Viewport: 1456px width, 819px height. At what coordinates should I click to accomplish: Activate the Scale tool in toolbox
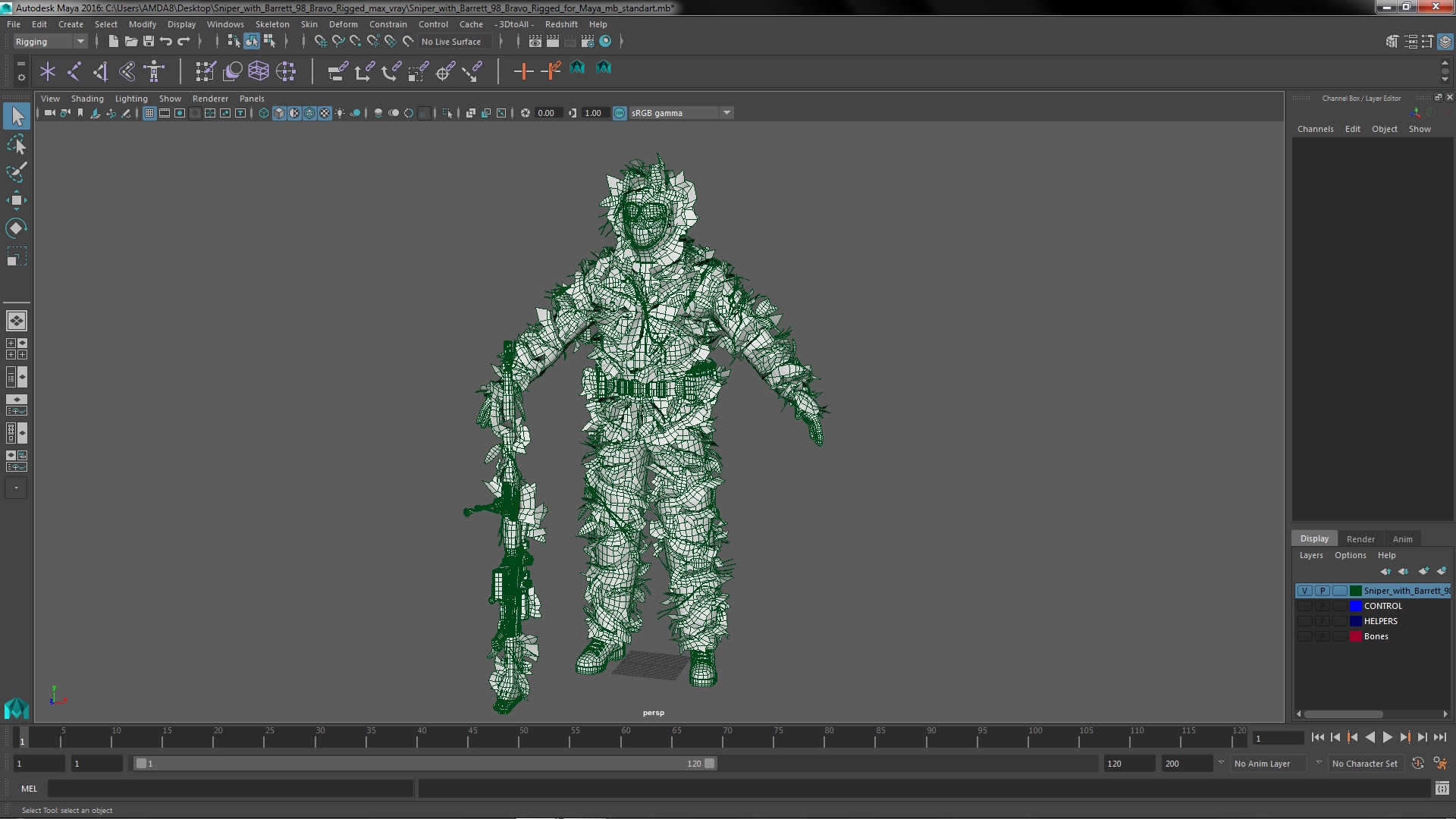pos(17,256)
